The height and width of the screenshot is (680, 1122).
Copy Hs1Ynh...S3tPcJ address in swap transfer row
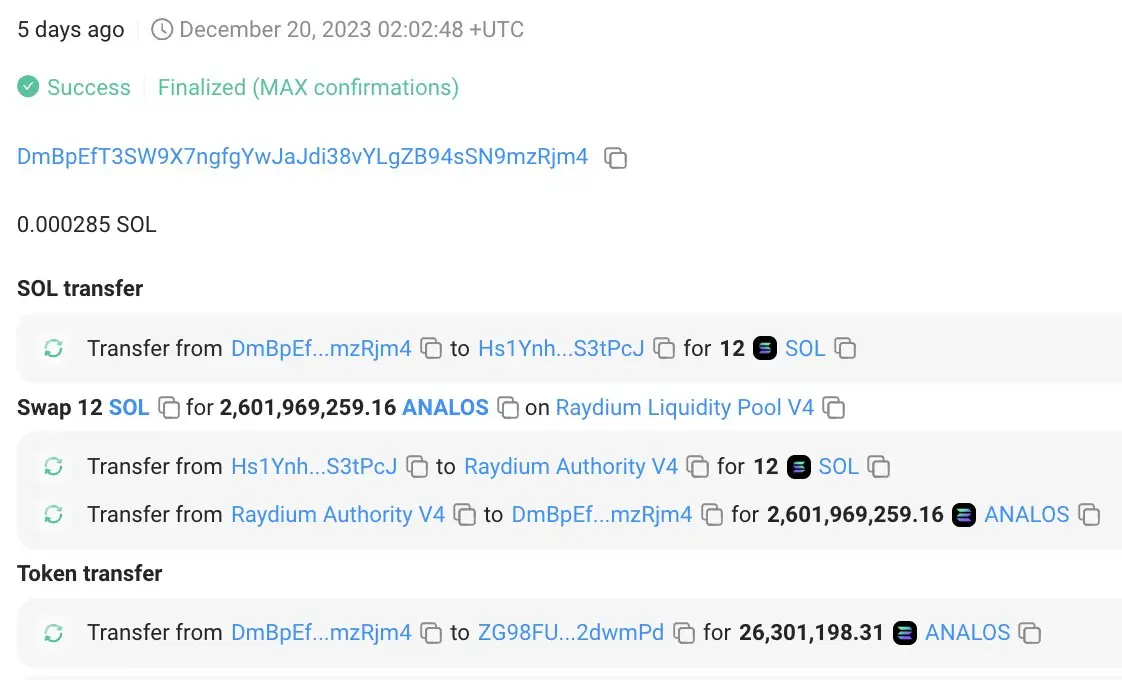(x=416, y=467)
